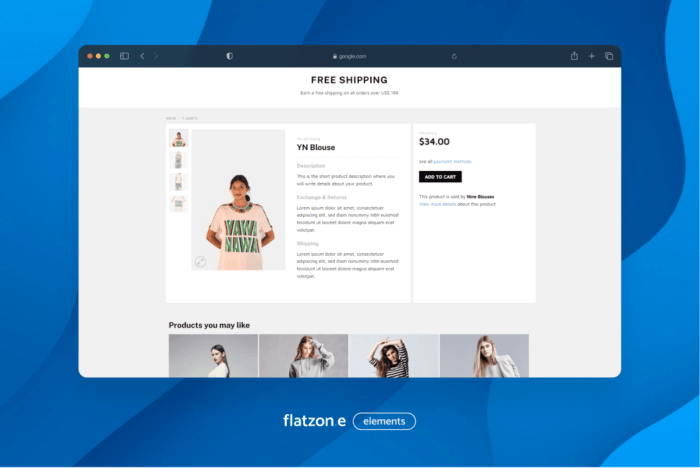Click the google.com address bar
Viewport: 700px width, 468px height.
[350, 56]
